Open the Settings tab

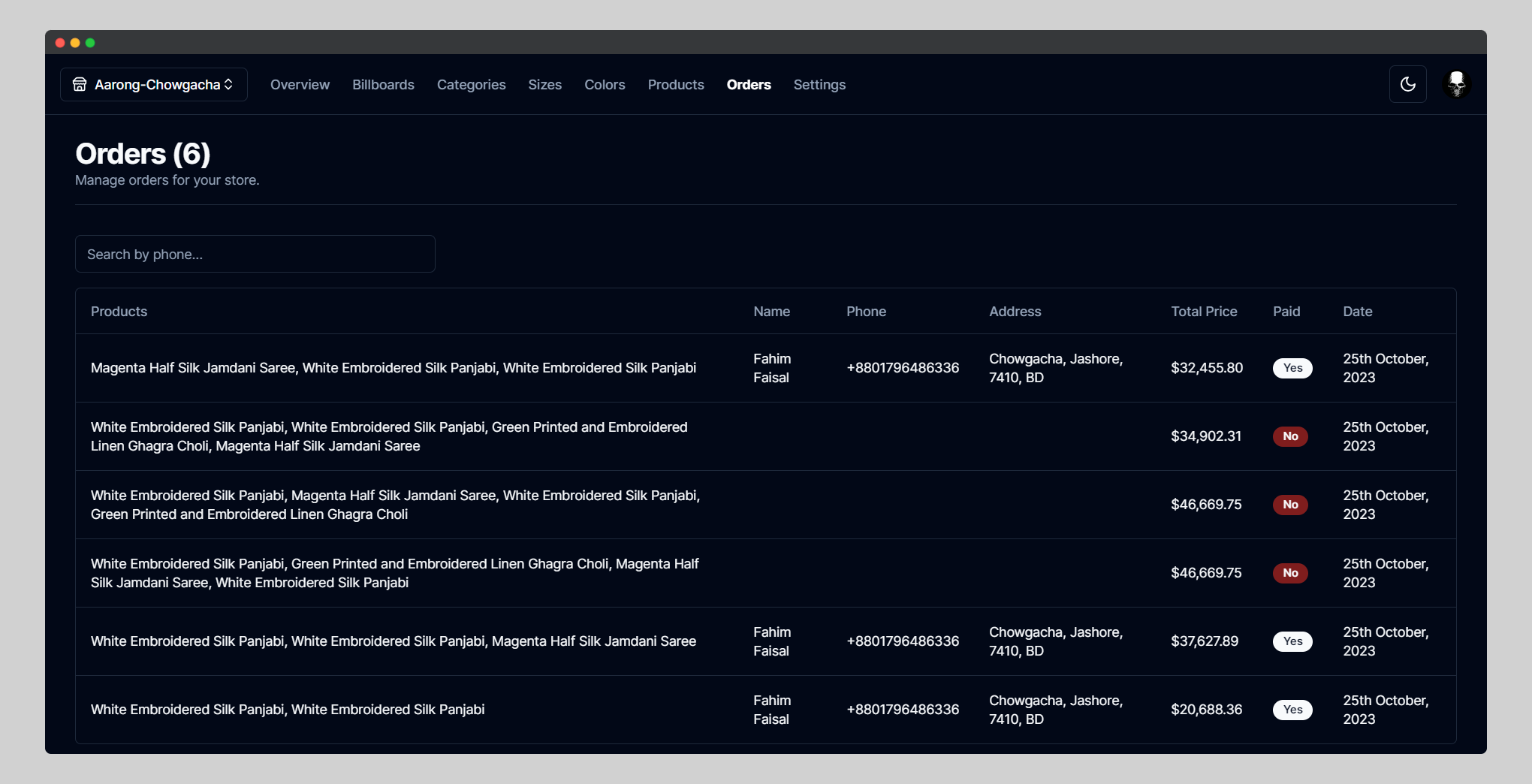point(819,85)
